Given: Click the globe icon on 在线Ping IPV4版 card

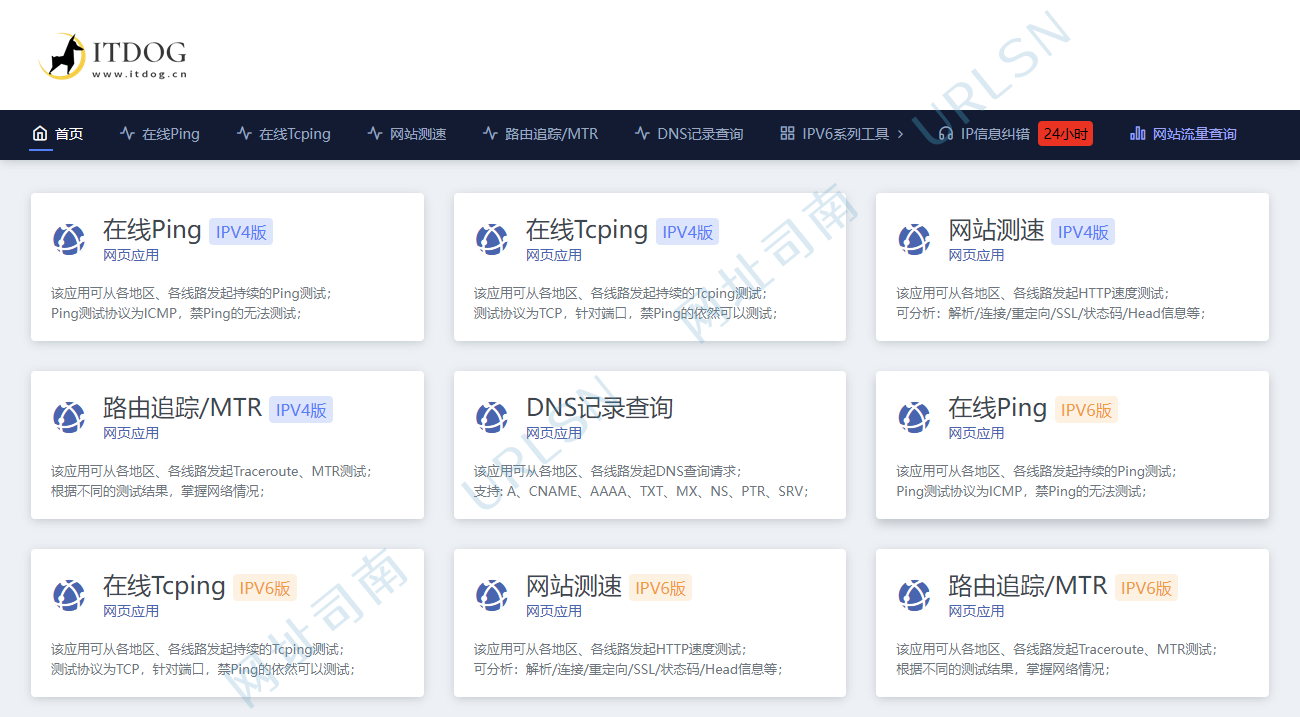Looking at the screenshot, I should click(x=68, y=239).
